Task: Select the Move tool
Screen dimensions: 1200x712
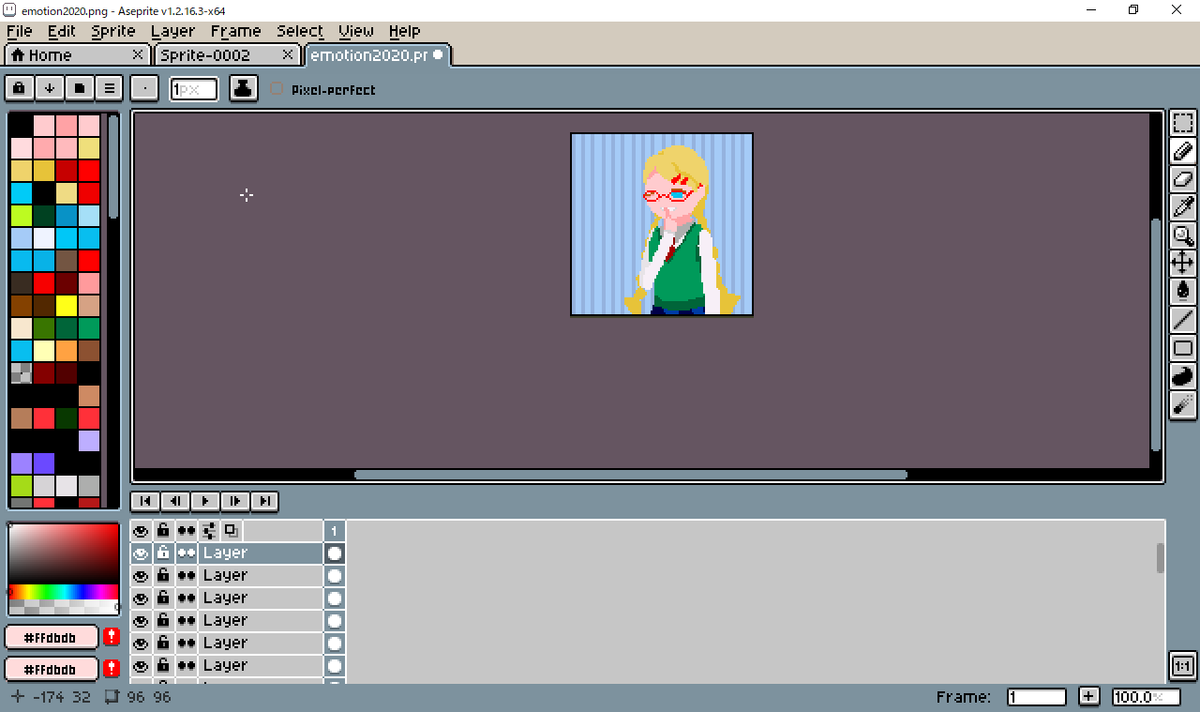Action: coord(1183,263)
